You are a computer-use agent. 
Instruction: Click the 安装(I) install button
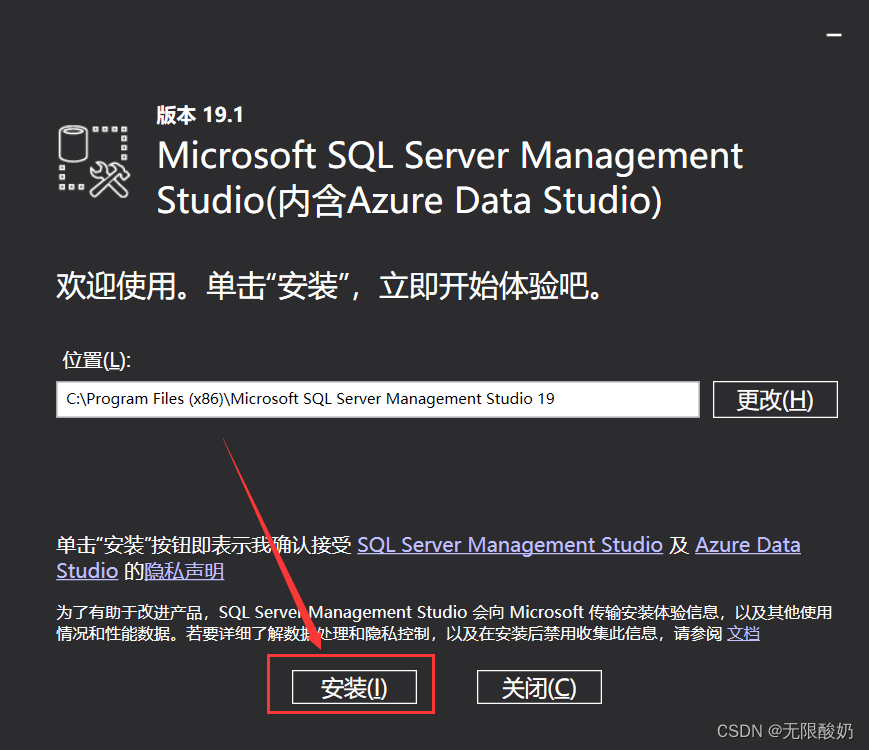pos(353,688)
